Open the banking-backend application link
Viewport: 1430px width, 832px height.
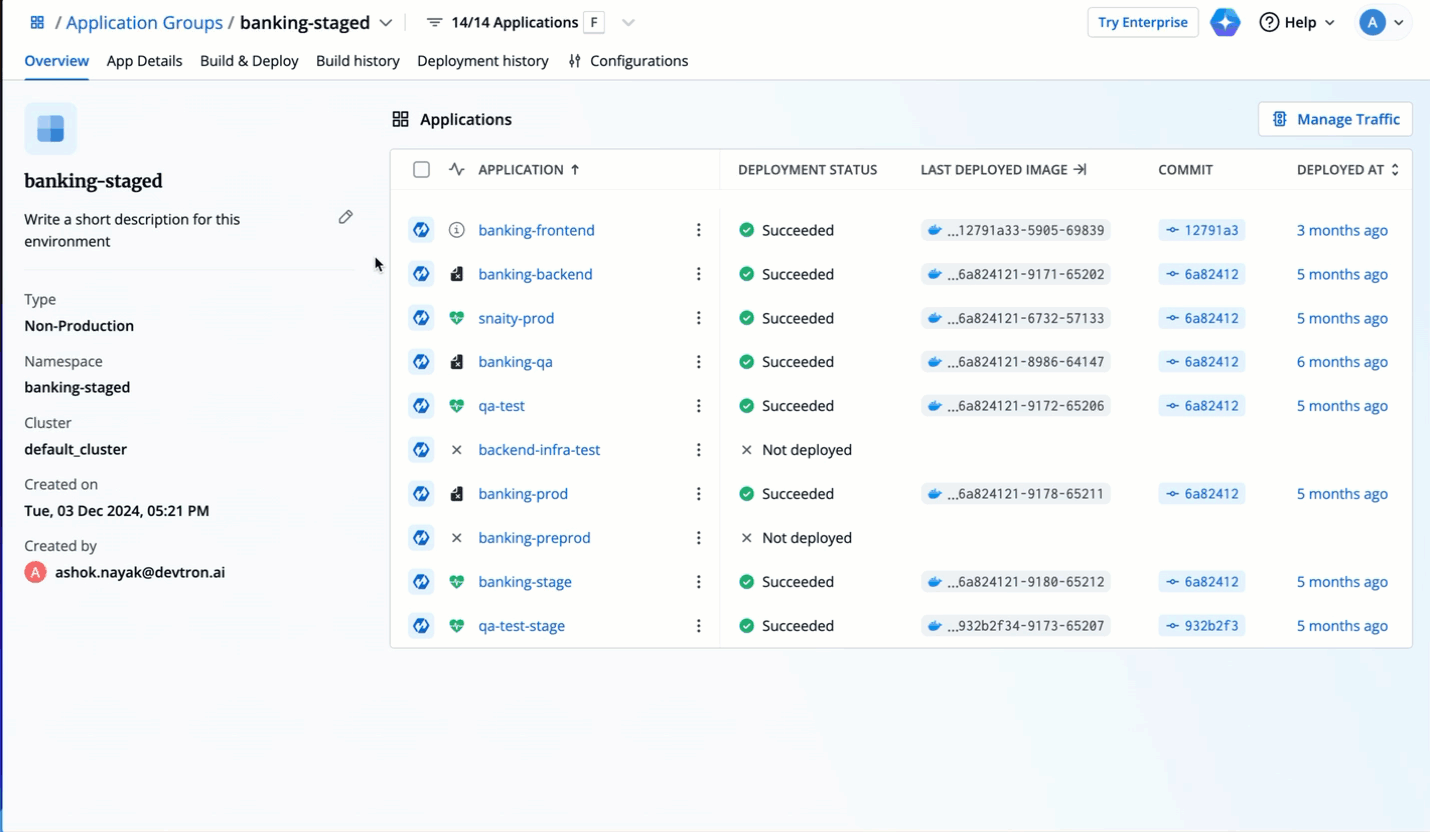pos(535,274)
